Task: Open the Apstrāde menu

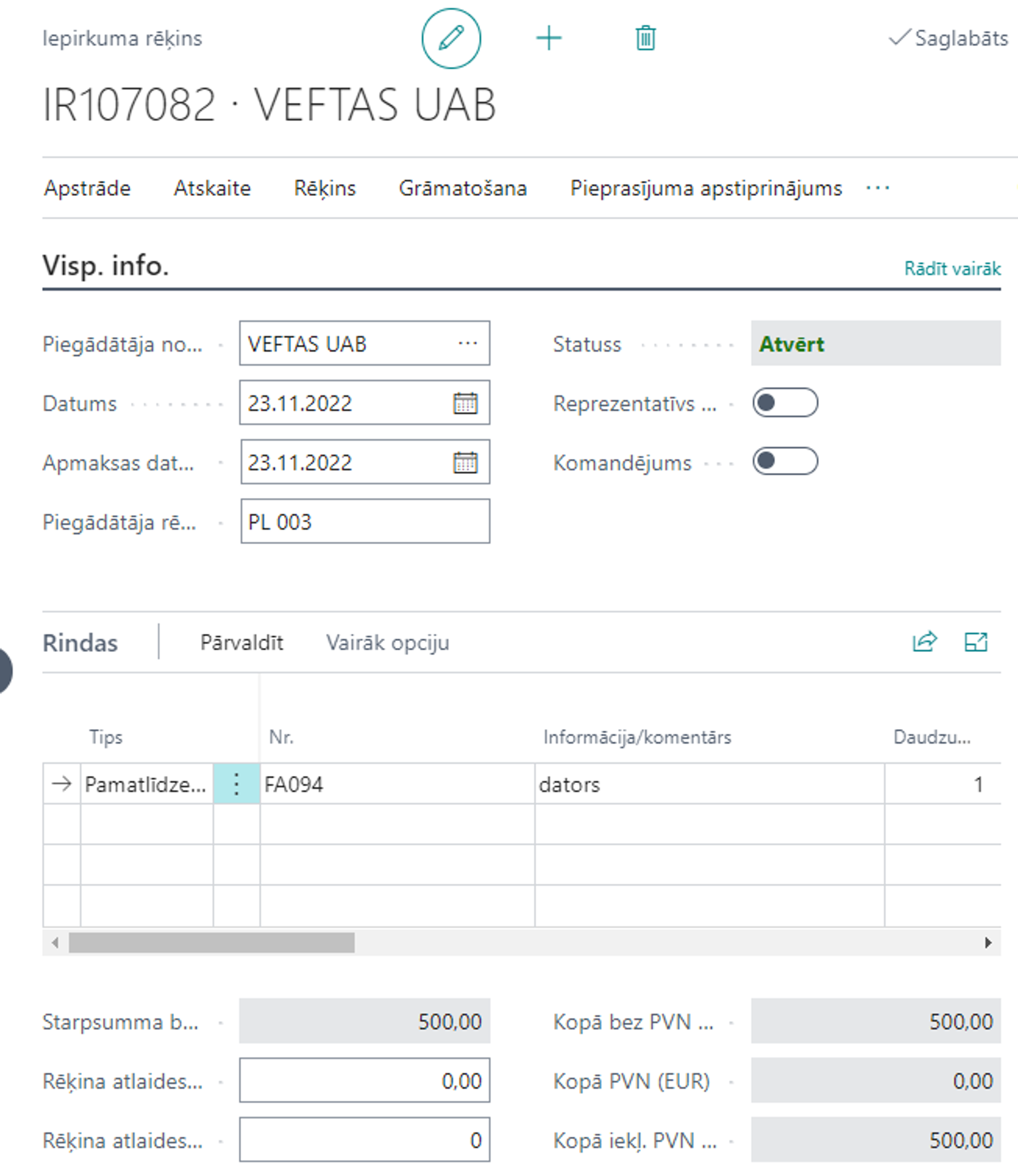Action: 87,188
